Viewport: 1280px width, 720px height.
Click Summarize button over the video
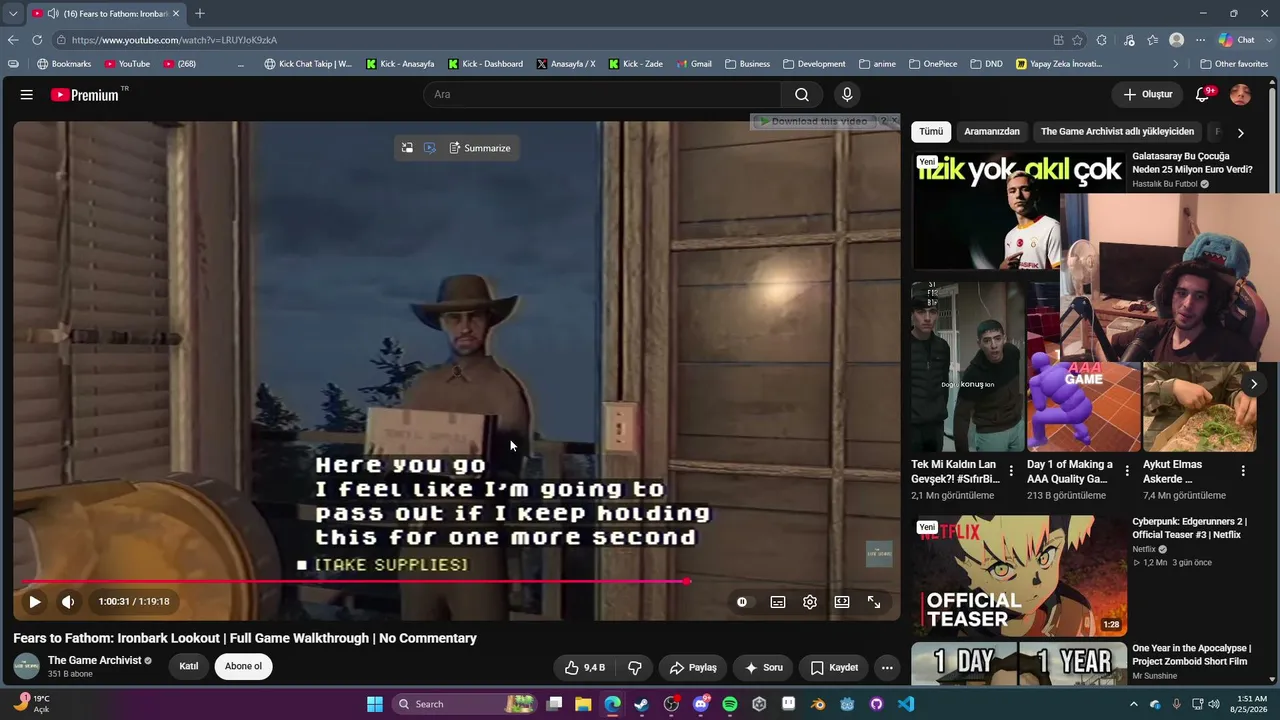[x=480, y=148]
